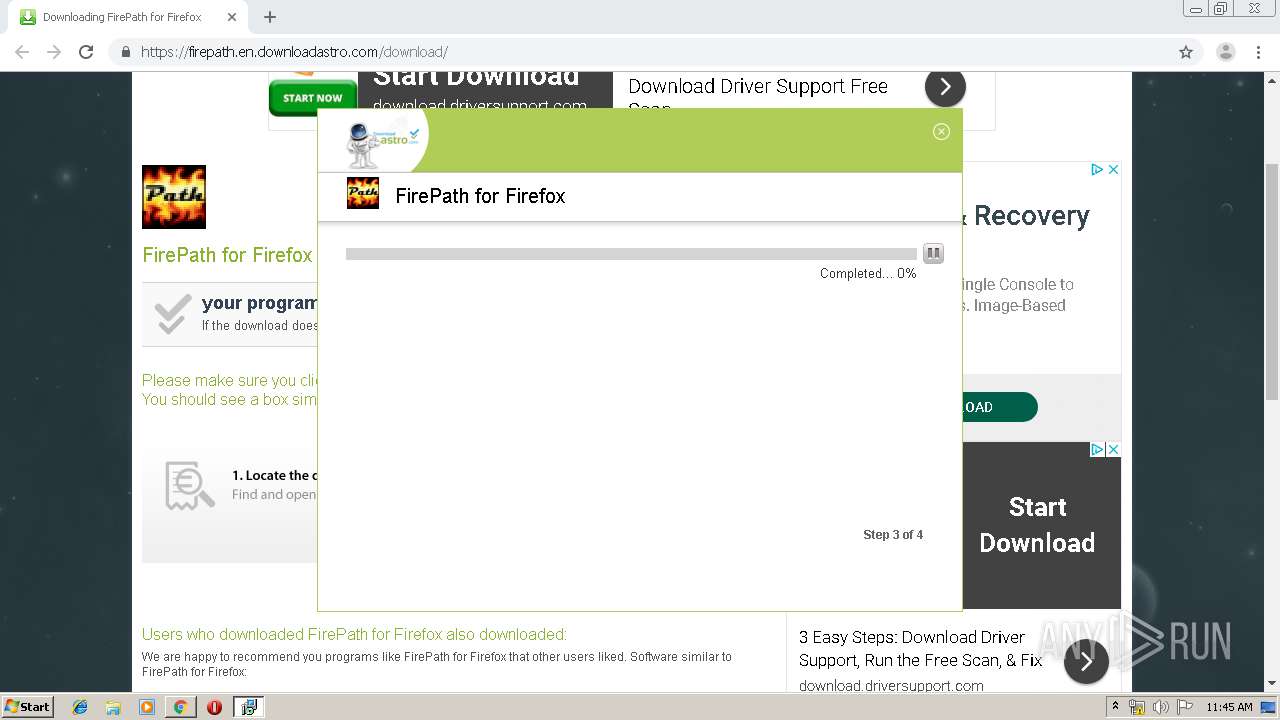Switch to Chrome taskbar button
This screenshot has height=720, width=1280.
(180, 707)
